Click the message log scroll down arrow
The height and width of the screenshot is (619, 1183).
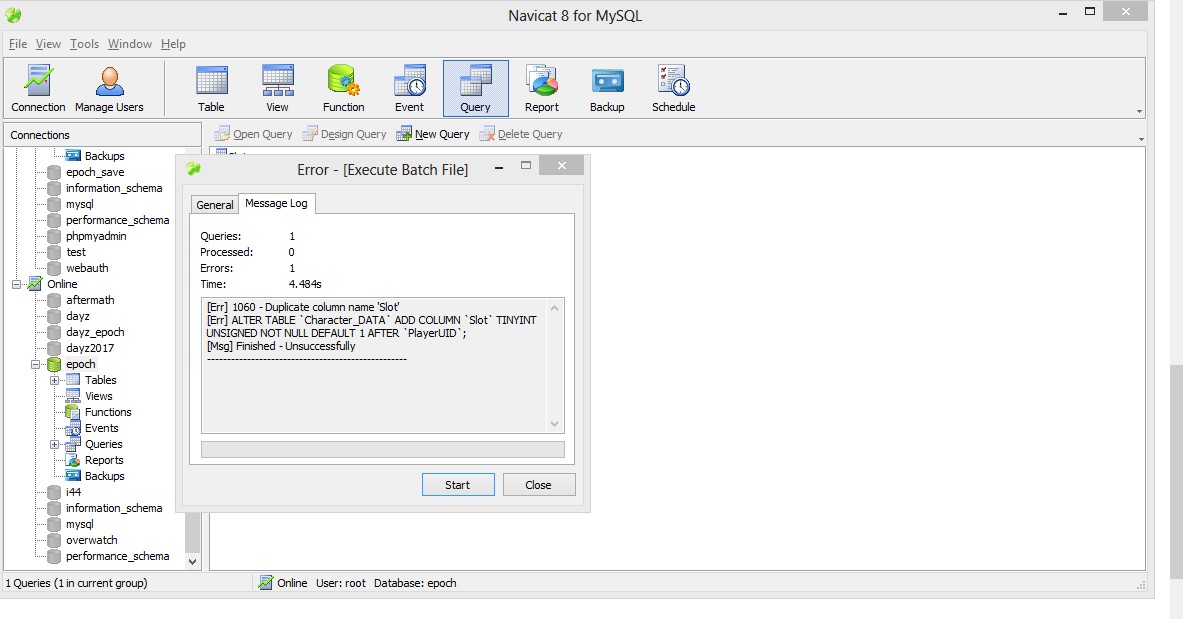click(555, 424)
